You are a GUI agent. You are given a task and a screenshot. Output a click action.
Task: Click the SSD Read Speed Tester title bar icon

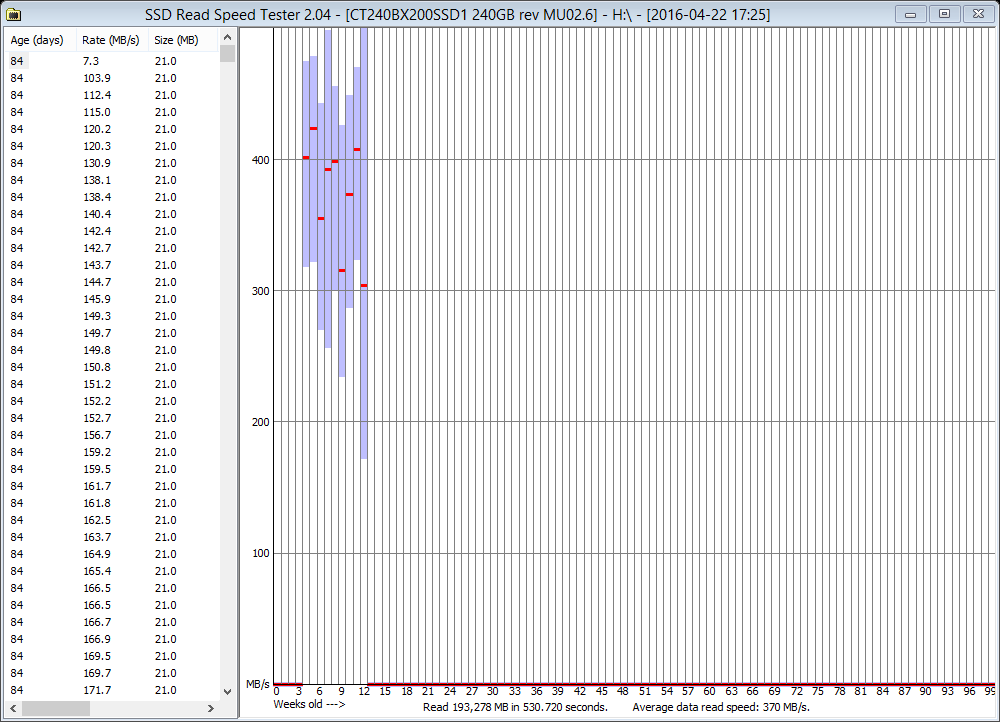pyautogui.click(x=13, y=13)
